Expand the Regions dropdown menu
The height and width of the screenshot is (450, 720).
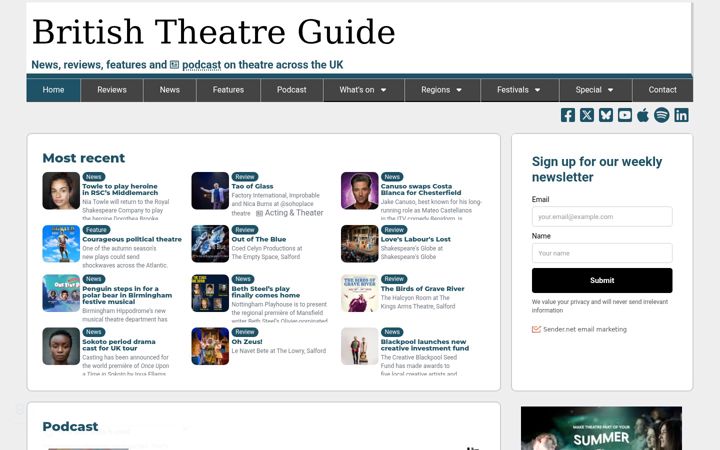point(441,90)
